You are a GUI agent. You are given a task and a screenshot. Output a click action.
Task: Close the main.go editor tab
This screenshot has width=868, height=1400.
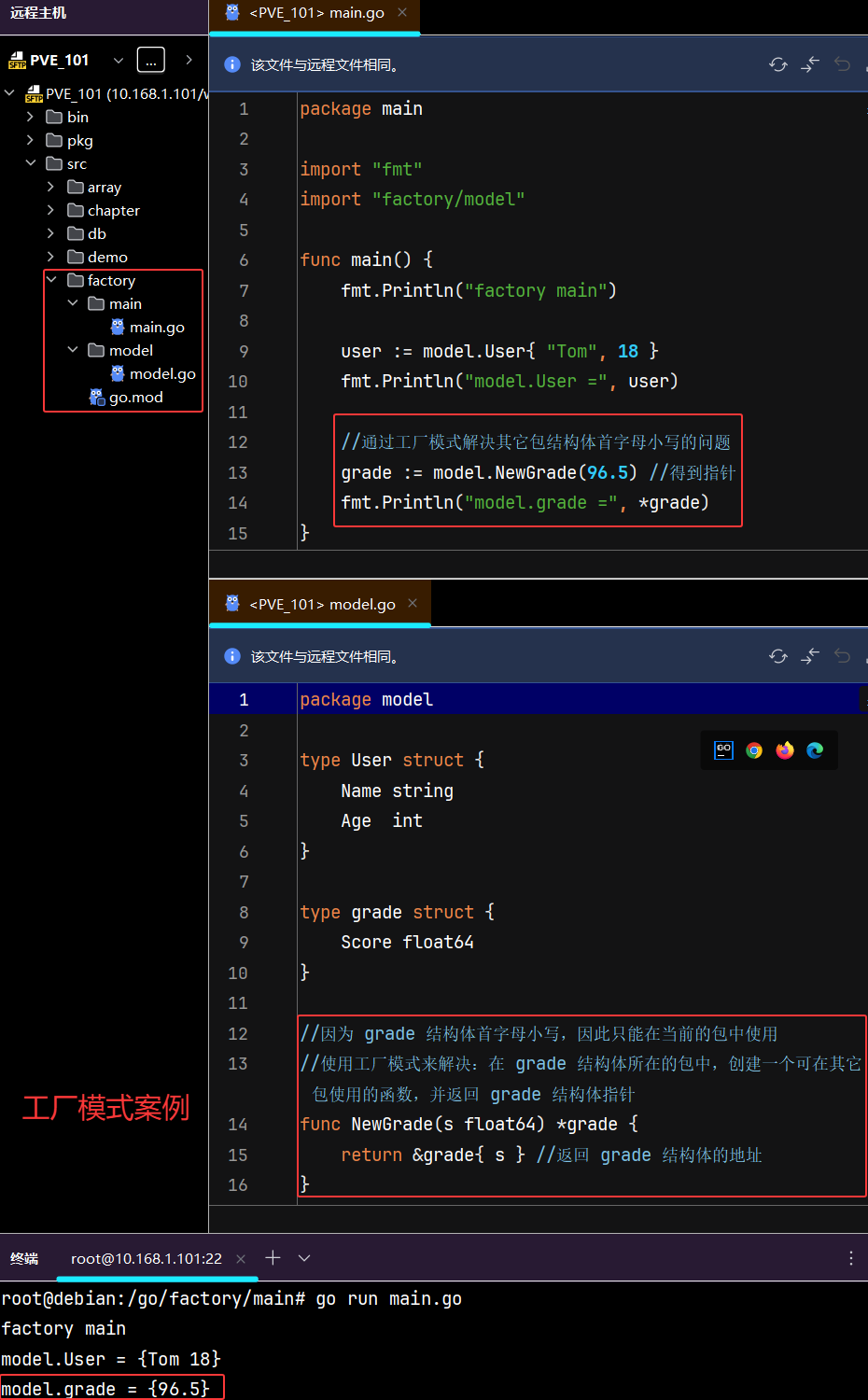point(402,13)
